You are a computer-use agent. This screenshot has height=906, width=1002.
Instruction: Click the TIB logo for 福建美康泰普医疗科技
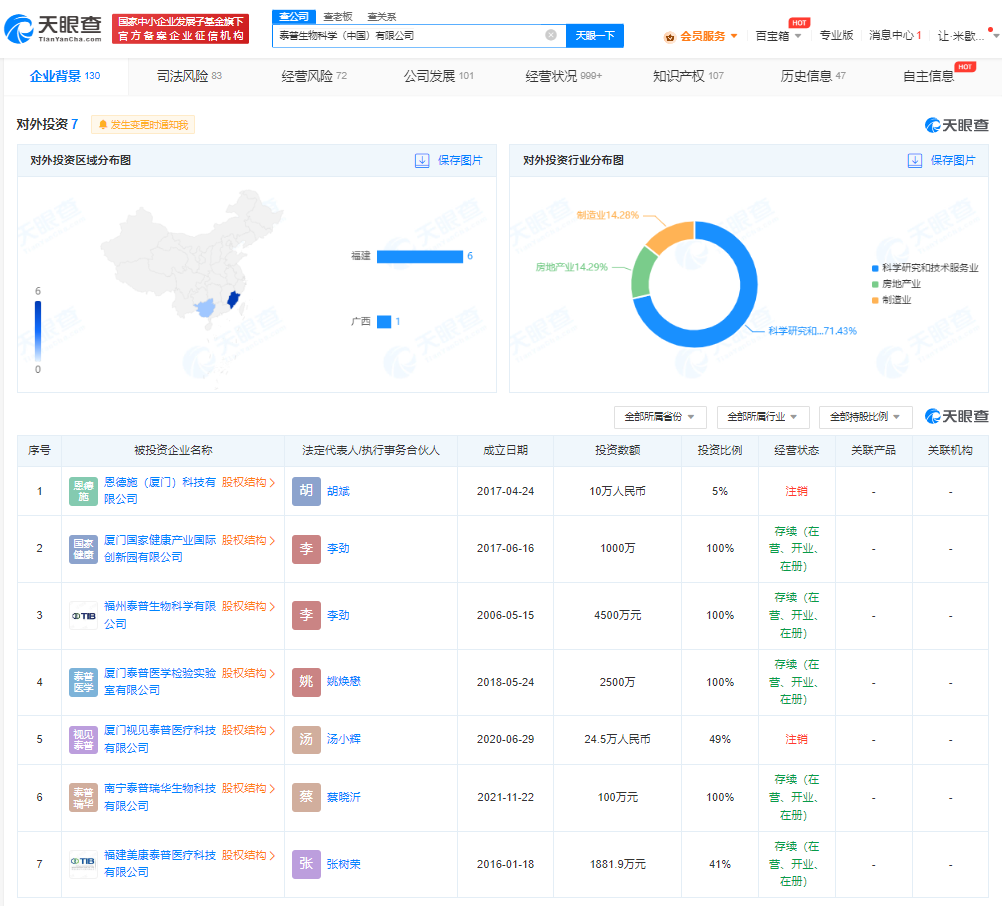point(83,864)
